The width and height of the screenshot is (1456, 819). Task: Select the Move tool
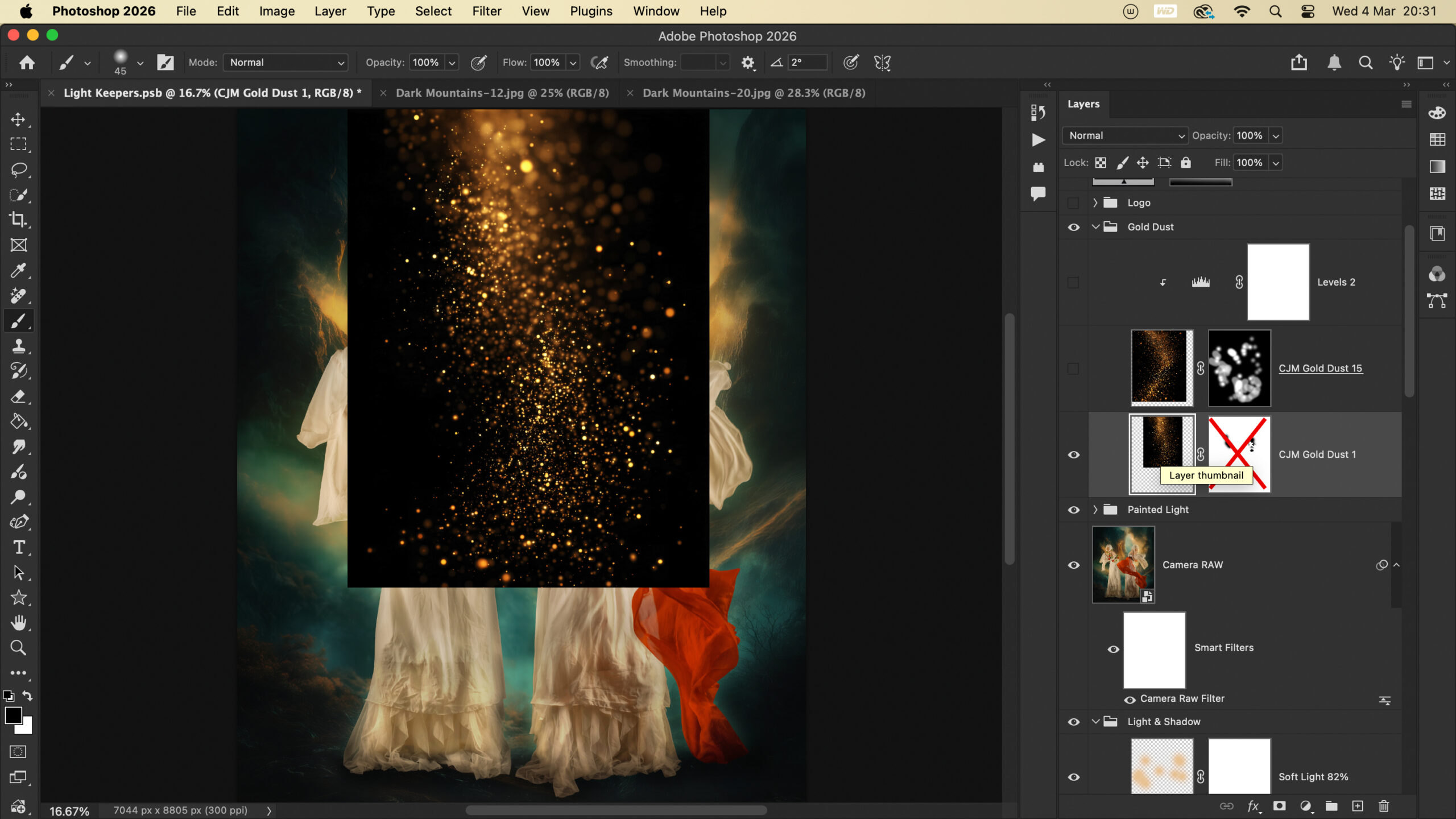[x=18, y=119]
